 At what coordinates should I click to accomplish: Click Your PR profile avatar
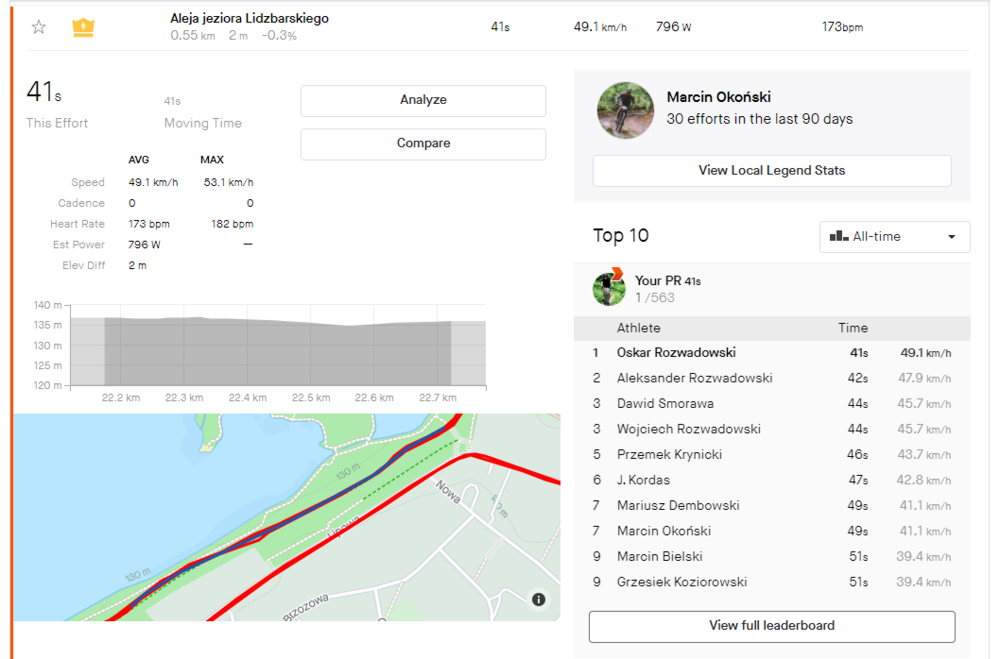608,288
